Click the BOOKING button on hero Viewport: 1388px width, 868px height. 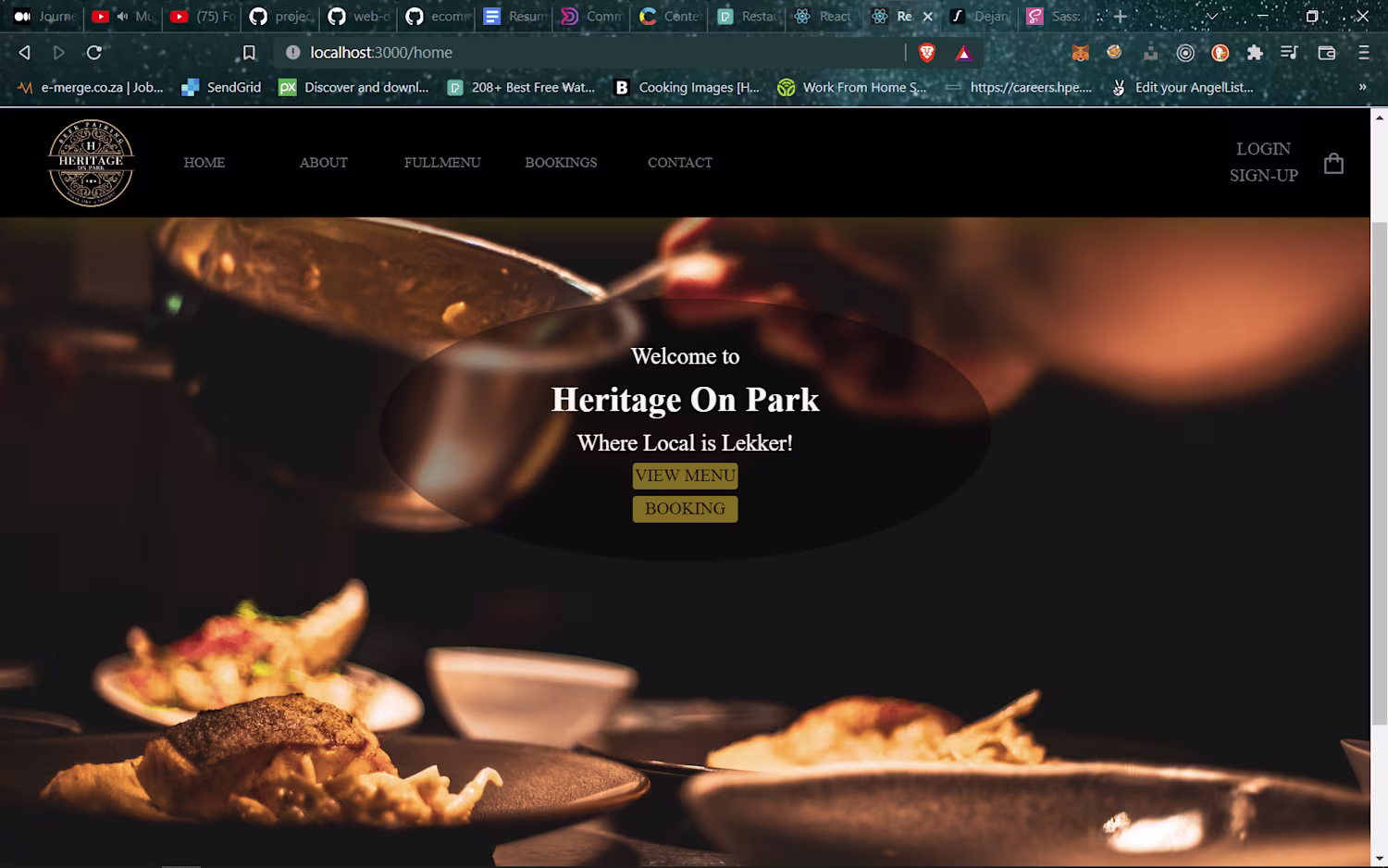pyautogui.click(x=685, y=509)
